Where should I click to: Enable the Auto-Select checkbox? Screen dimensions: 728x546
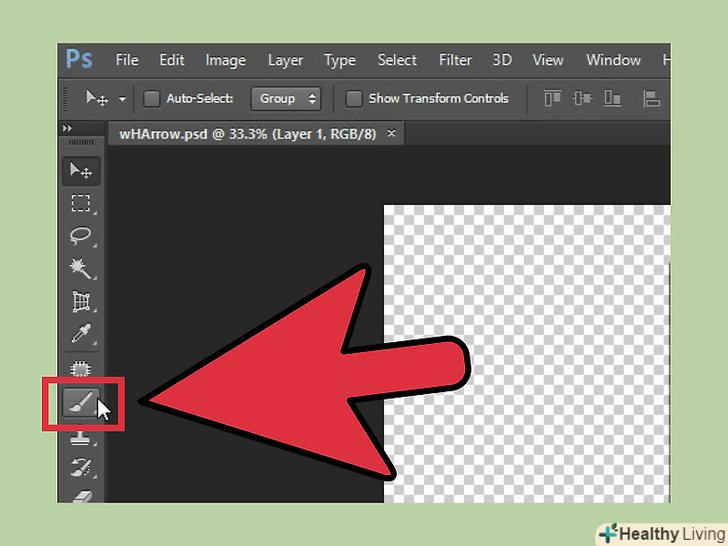point(151,98)
